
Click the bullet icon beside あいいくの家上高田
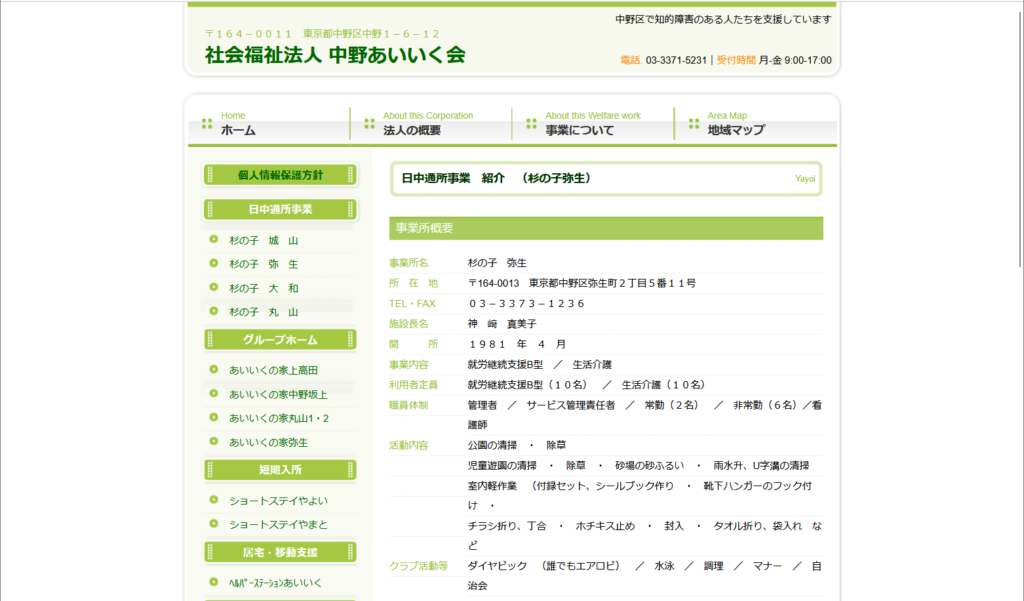(x=213, y=370)
